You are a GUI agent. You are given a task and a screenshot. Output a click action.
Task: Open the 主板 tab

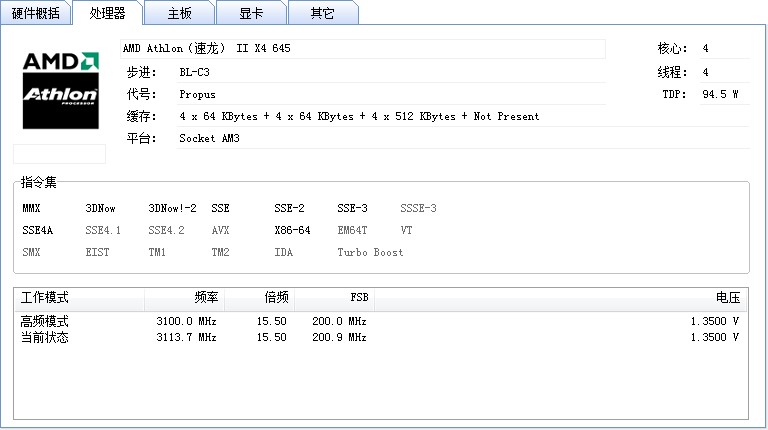180,13
